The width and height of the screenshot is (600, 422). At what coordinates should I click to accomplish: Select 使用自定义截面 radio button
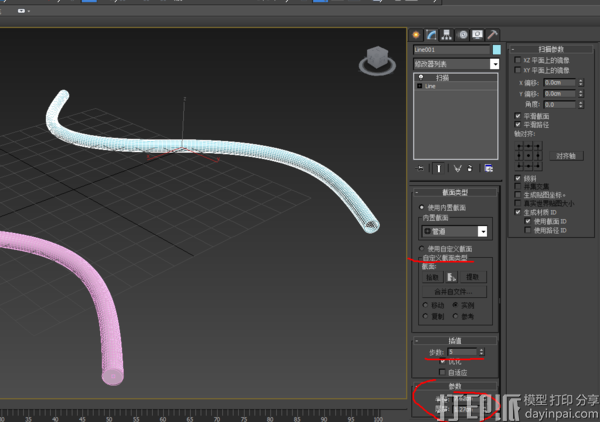pyautogui.click(x=422, y=249)
